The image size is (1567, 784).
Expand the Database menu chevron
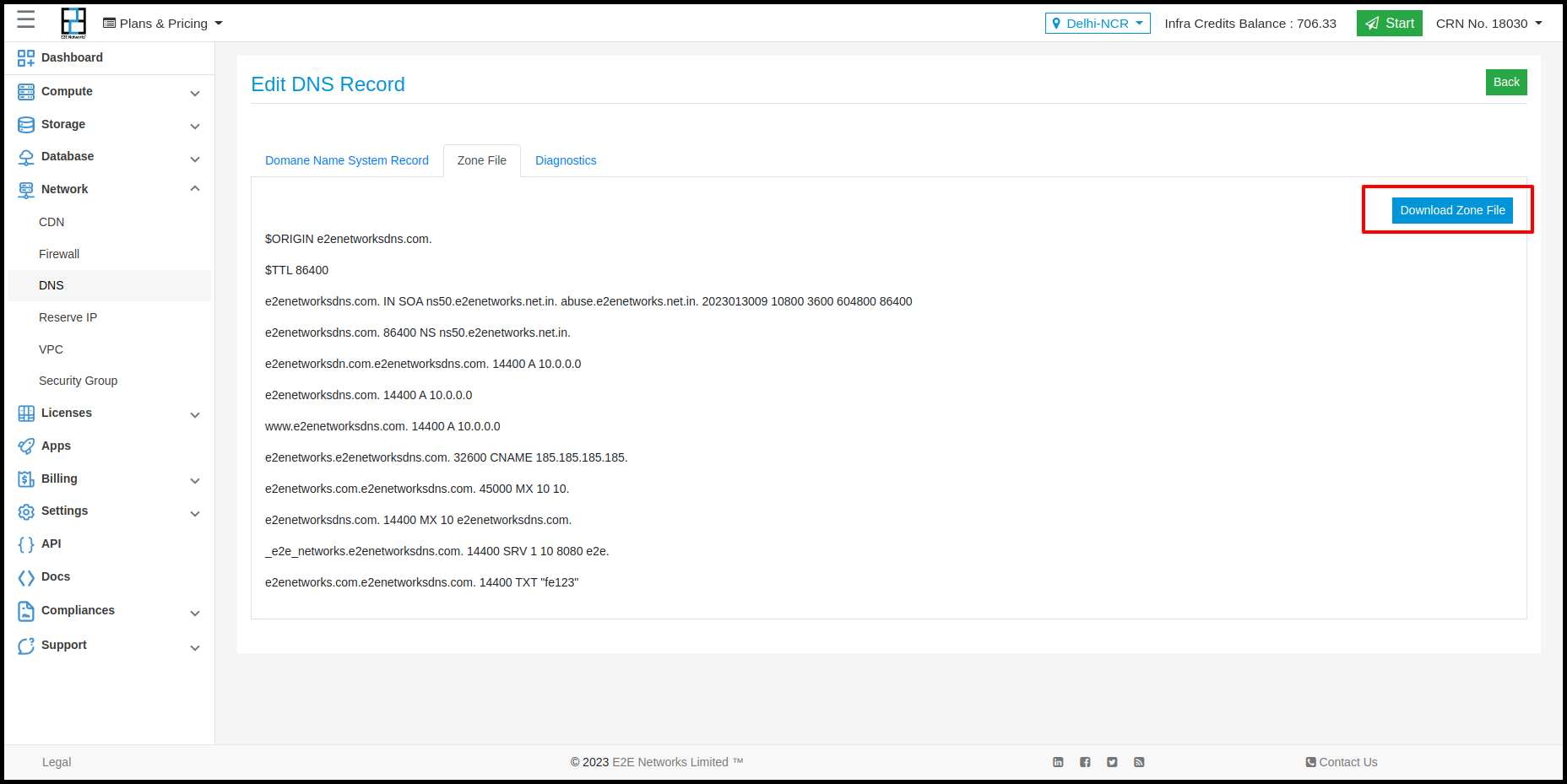(195, 159)
